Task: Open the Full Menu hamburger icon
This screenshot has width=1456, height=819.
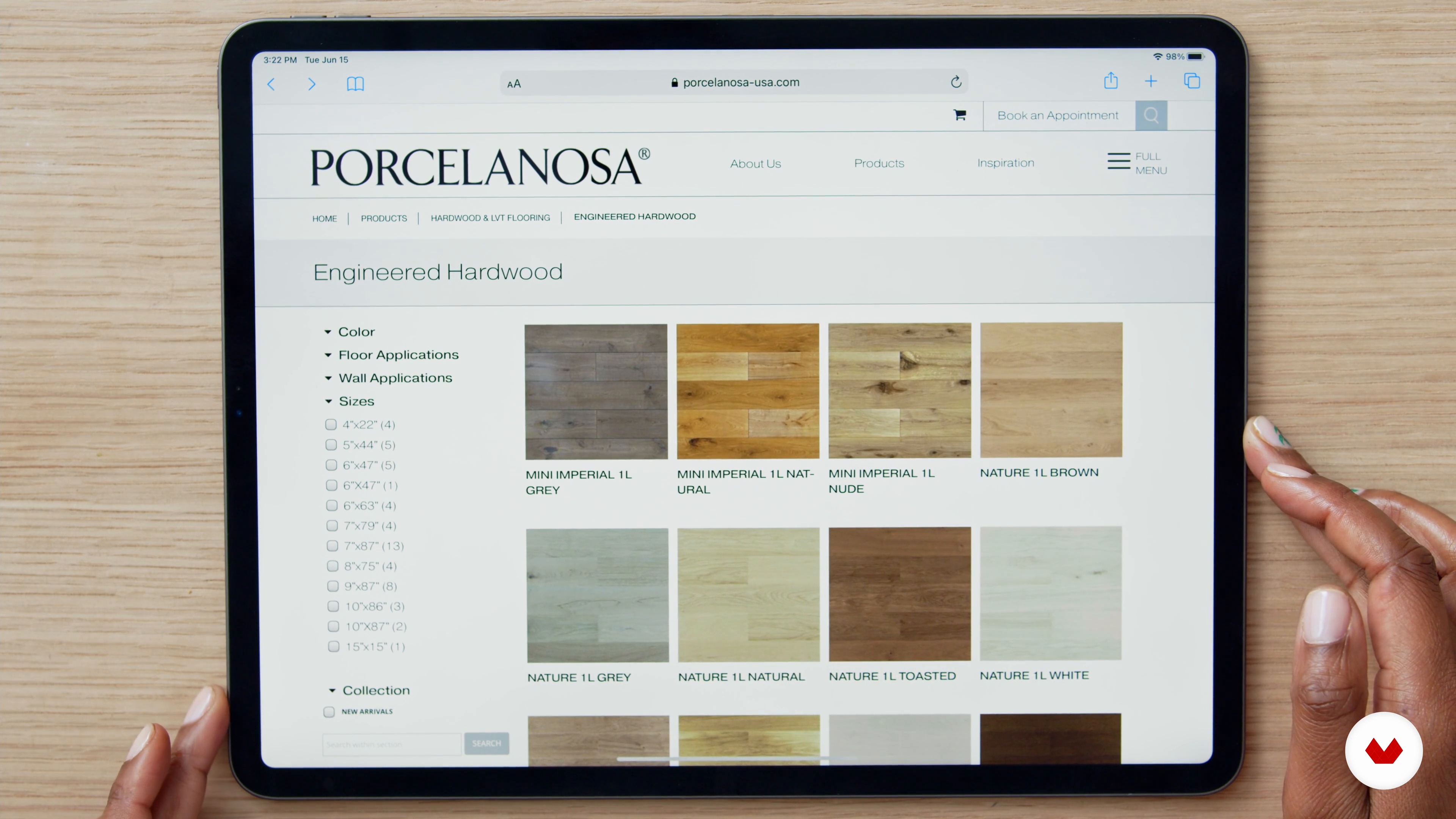Action: (x=1119, y=161)
